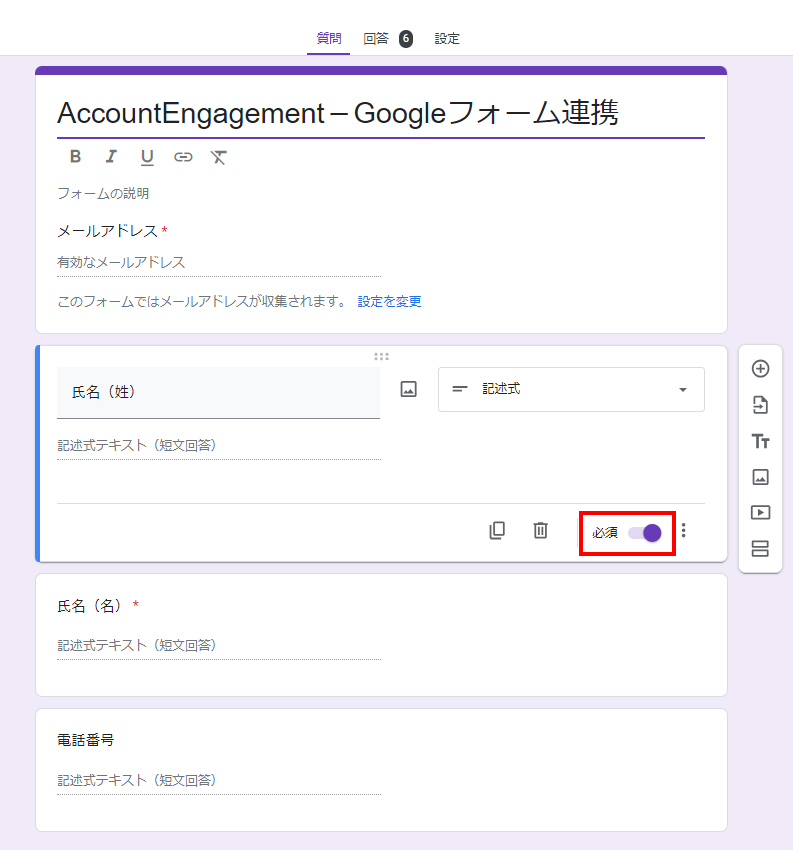
Task: Click the short answer placeholder under 氏名（姓）
Action: [137, 445]
